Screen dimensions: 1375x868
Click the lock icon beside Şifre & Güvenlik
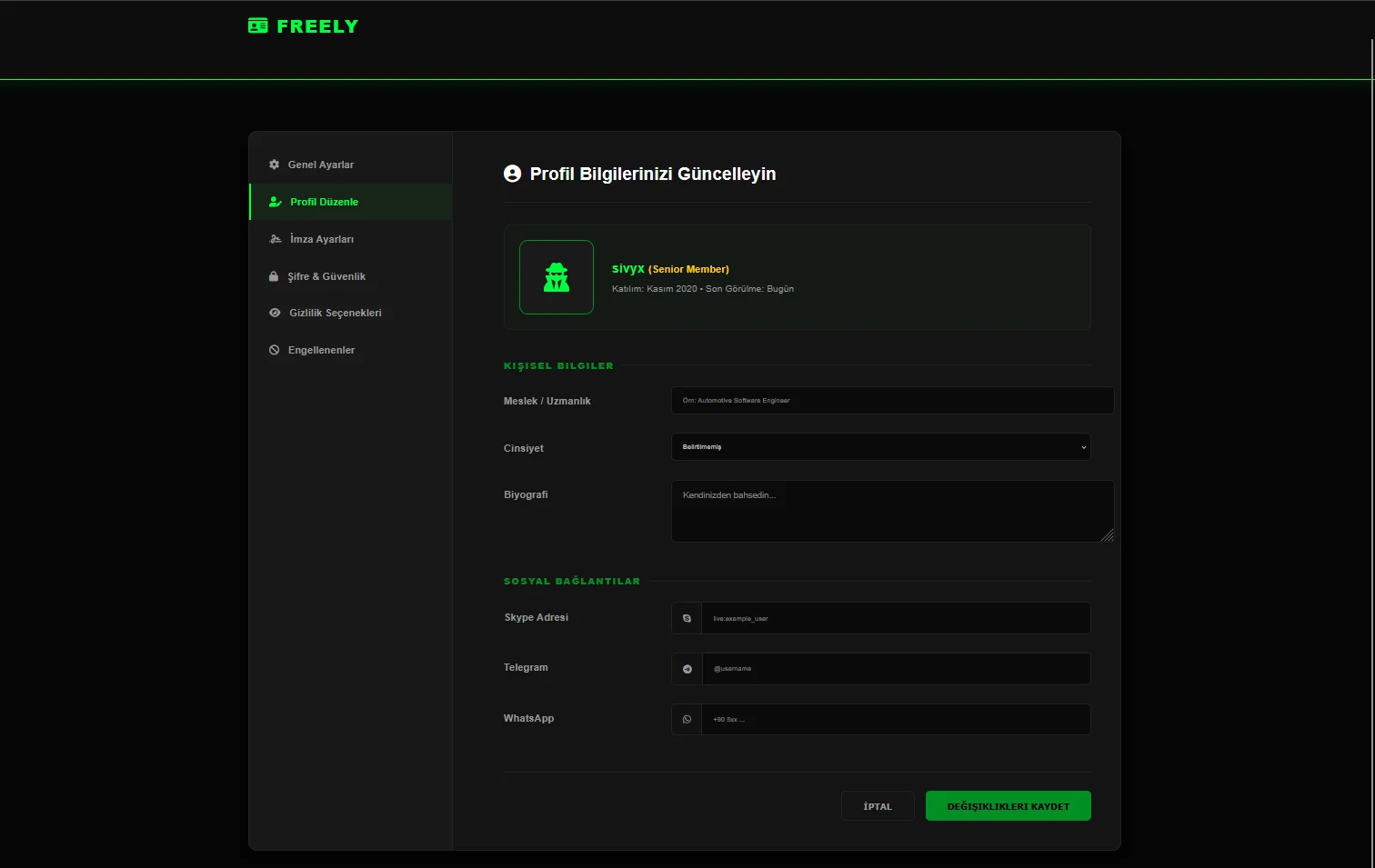pos(274,276)
